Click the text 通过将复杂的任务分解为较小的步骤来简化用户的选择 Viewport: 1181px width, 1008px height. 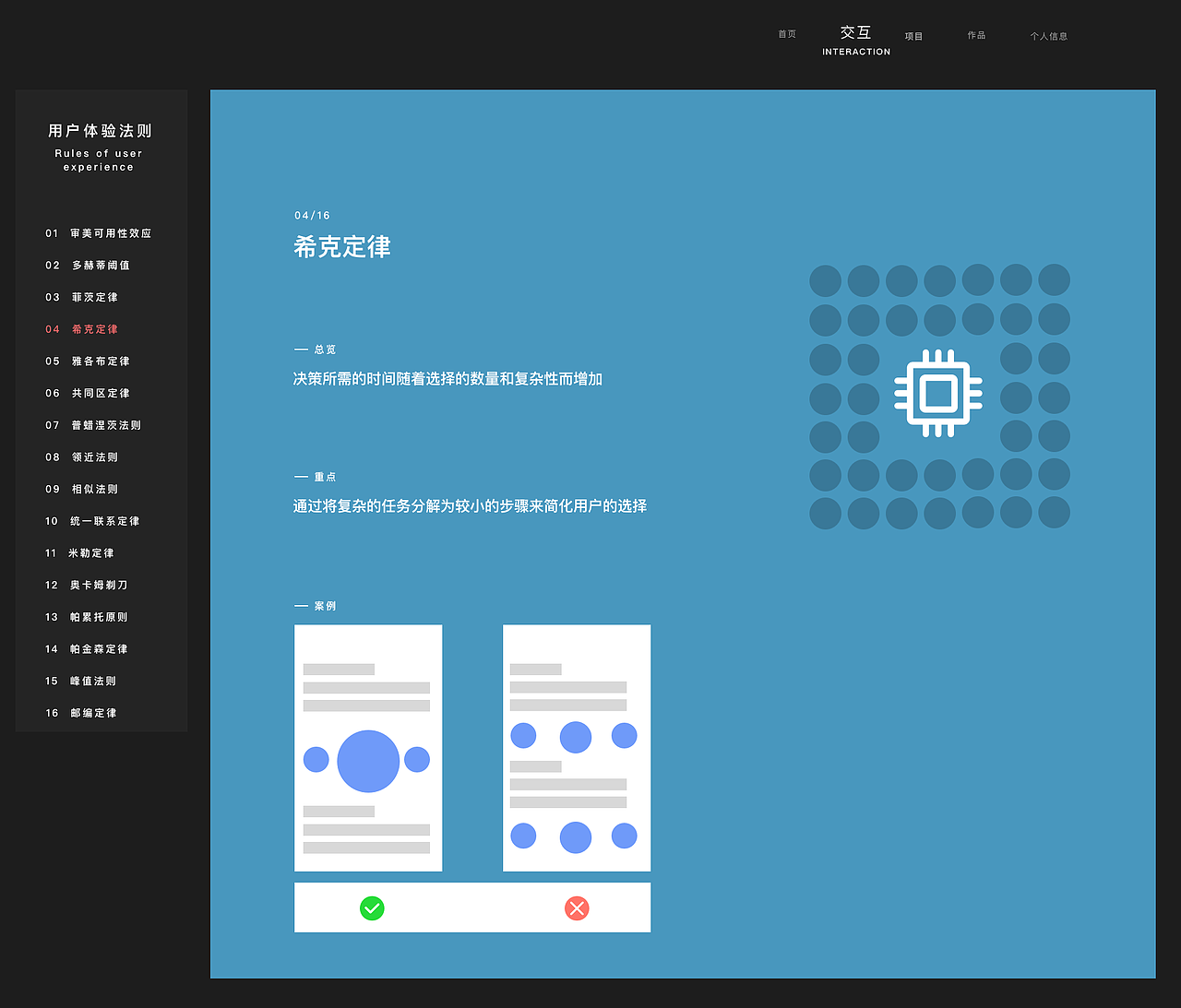pos(470,506)
